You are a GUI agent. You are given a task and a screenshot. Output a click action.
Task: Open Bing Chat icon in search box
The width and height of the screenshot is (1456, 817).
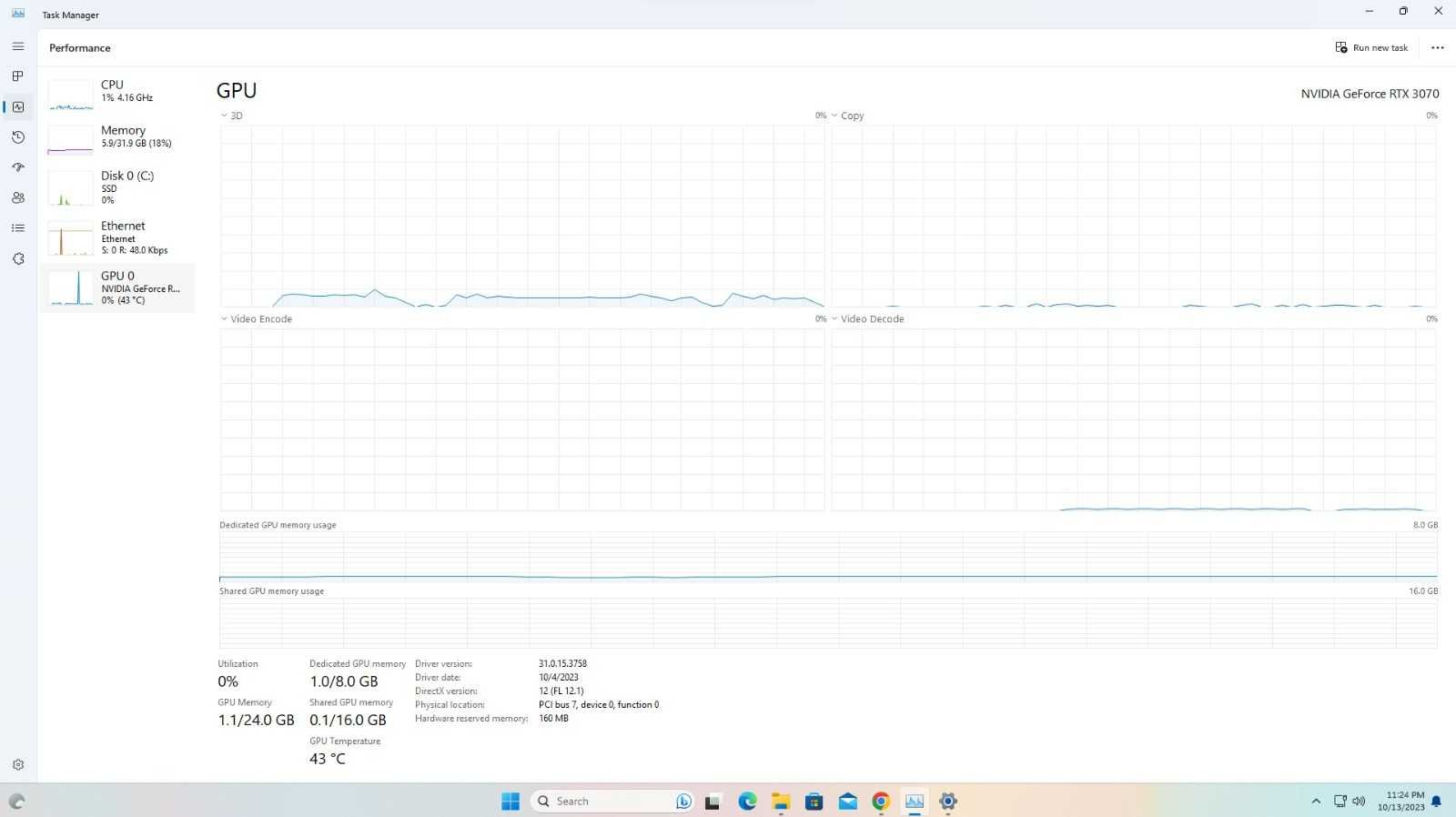(x=683, y=801)
